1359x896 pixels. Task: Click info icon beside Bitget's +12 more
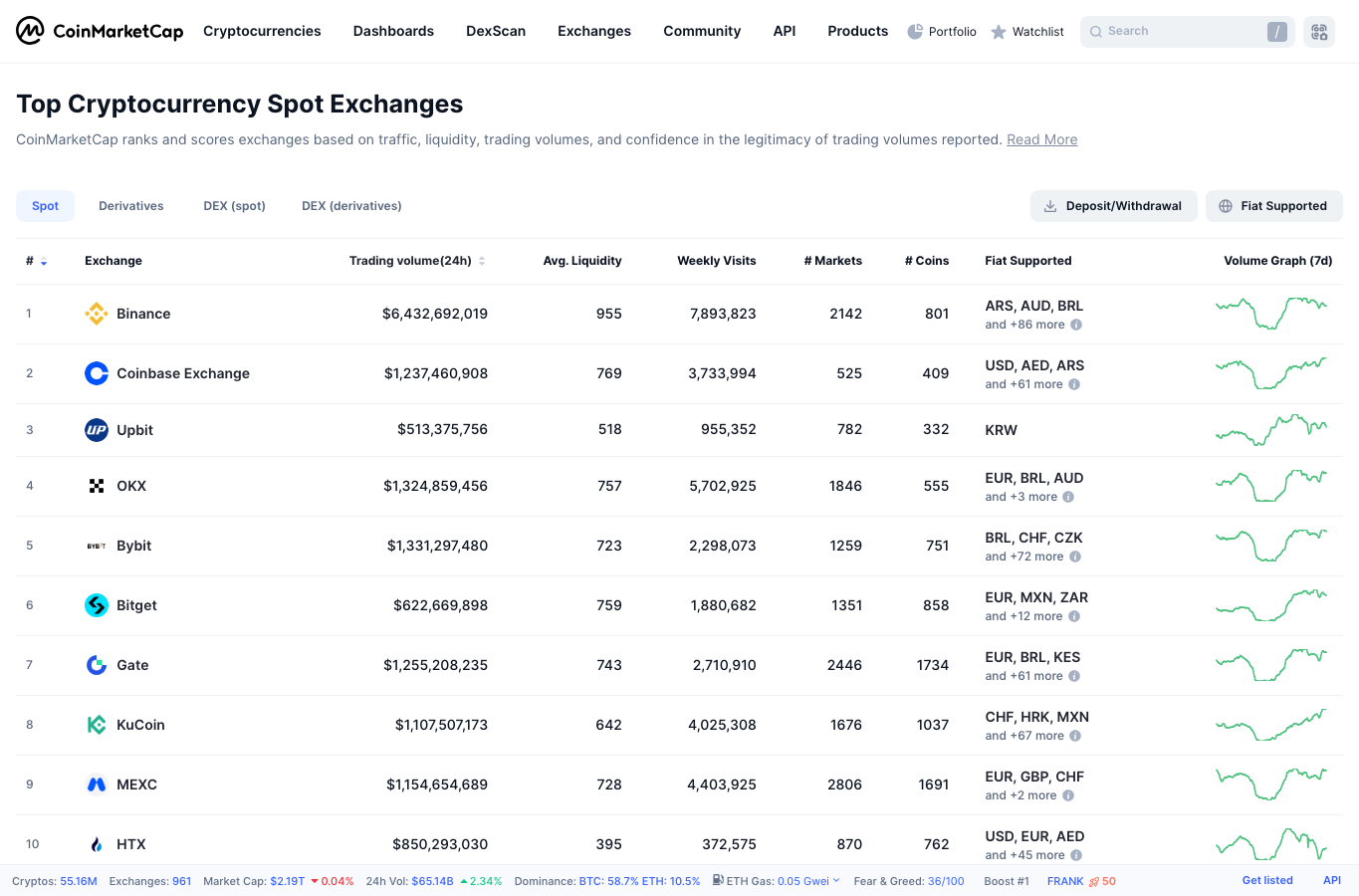(1074, 616)
